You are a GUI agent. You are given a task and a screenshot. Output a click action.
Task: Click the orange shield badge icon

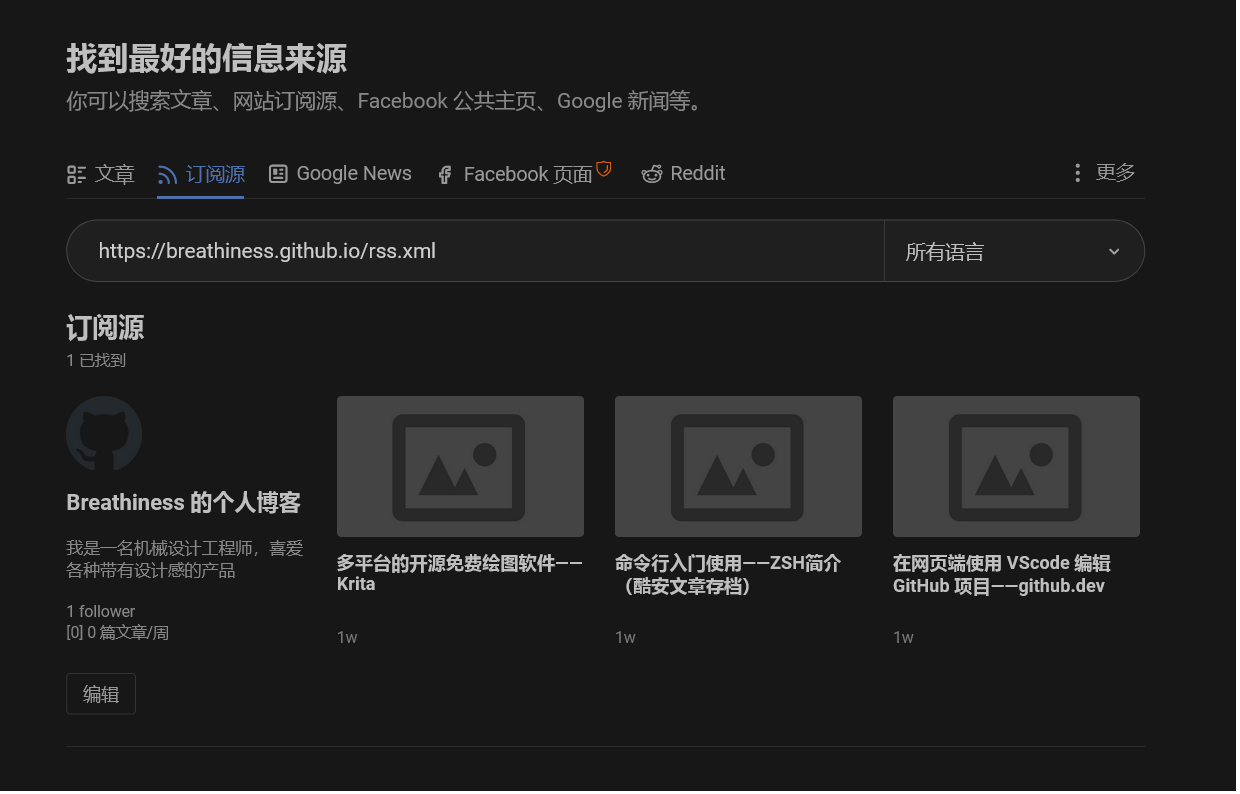tap(603, 168)
